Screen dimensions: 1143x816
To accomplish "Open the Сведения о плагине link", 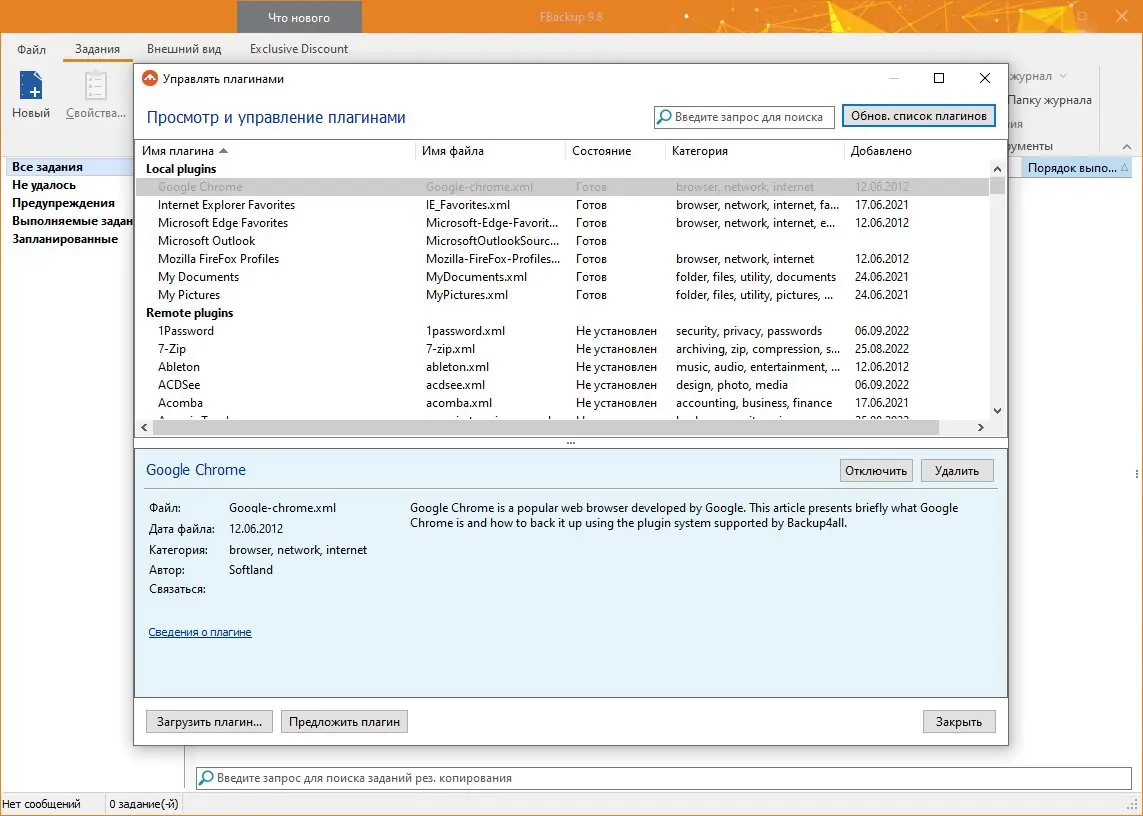I will pos(200,632).
